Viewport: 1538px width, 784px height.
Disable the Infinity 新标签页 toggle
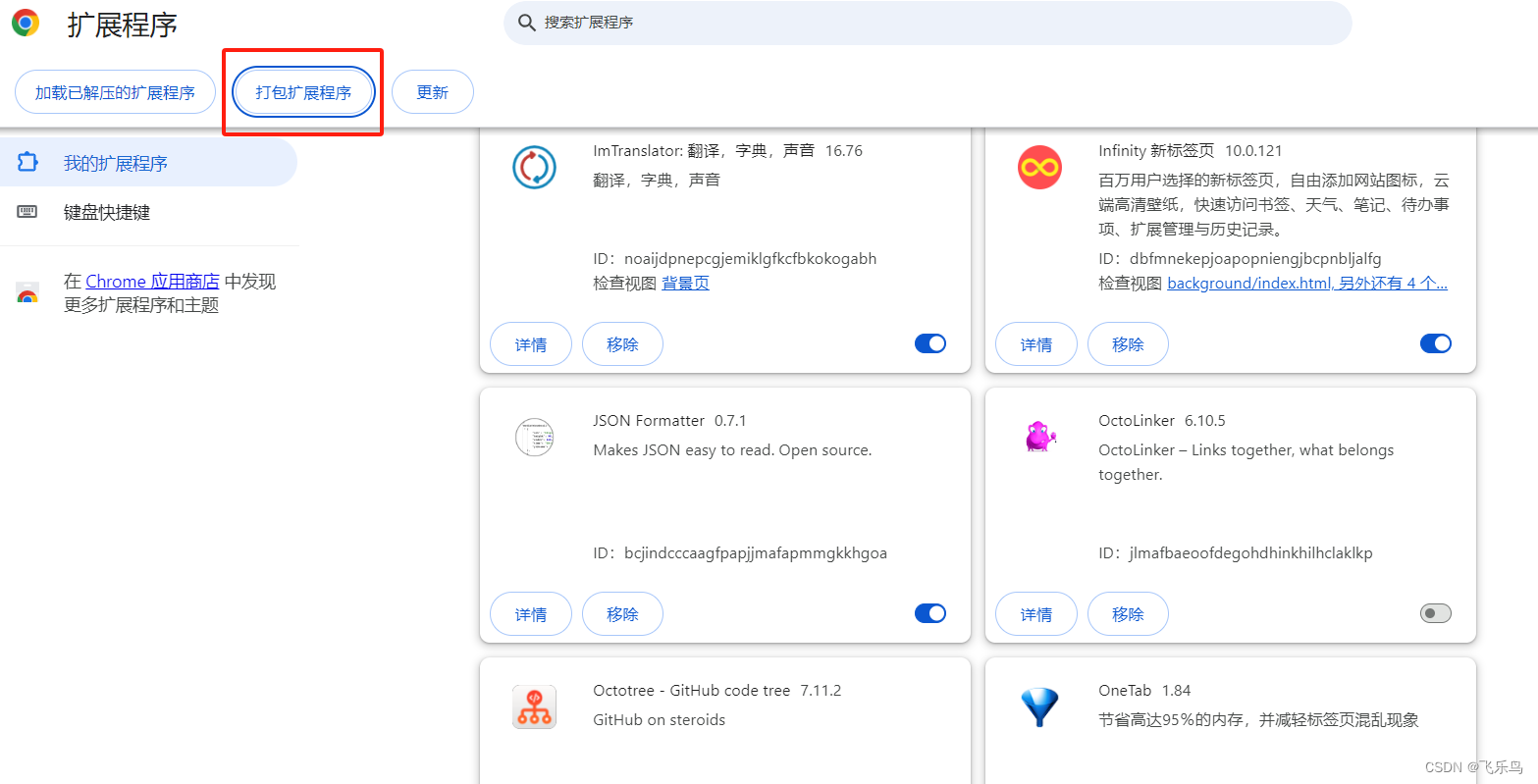pyautogui.click(x=1436, y=343)
